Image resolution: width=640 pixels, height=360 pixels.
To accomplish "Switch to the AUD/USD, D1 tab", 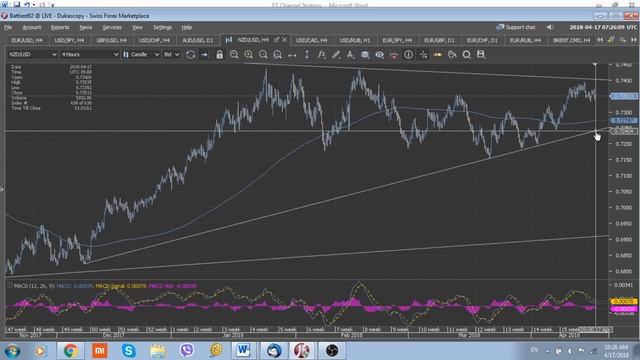I will [x=198, y=40].
